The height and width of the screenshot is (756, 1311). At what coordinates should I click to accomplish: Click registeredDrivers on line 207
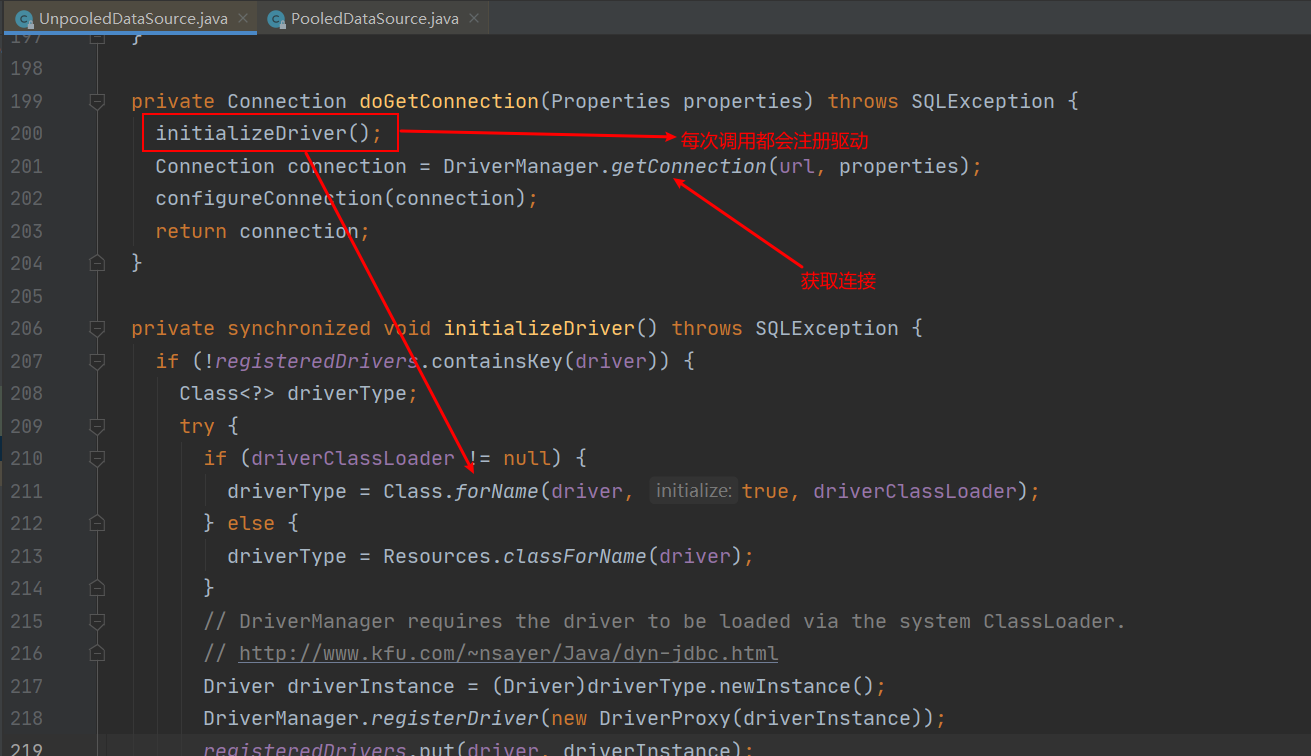317,361
